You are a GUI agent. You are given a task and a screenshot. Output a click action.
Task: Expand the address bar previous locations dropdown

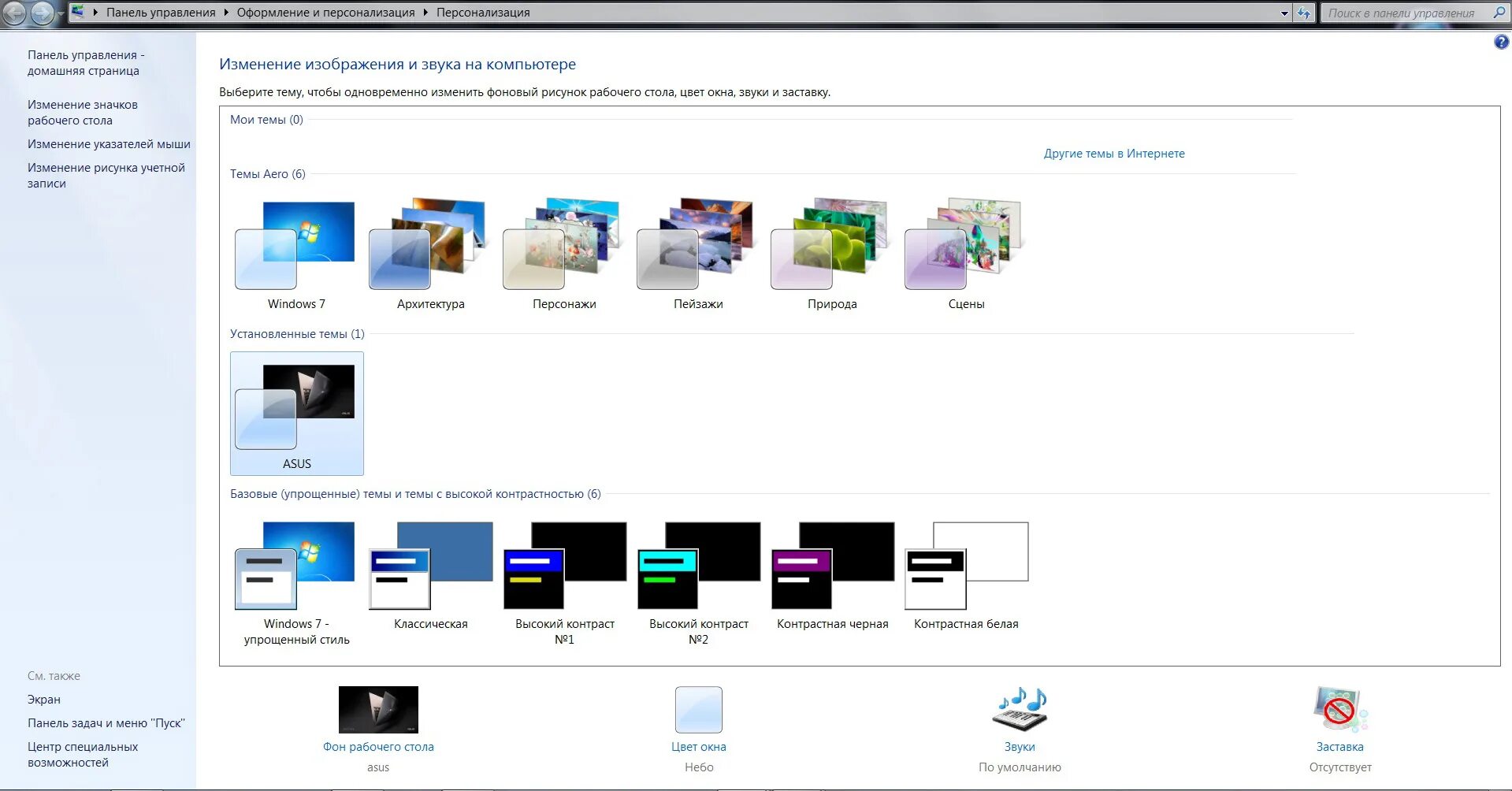(x=1284, y=13)
